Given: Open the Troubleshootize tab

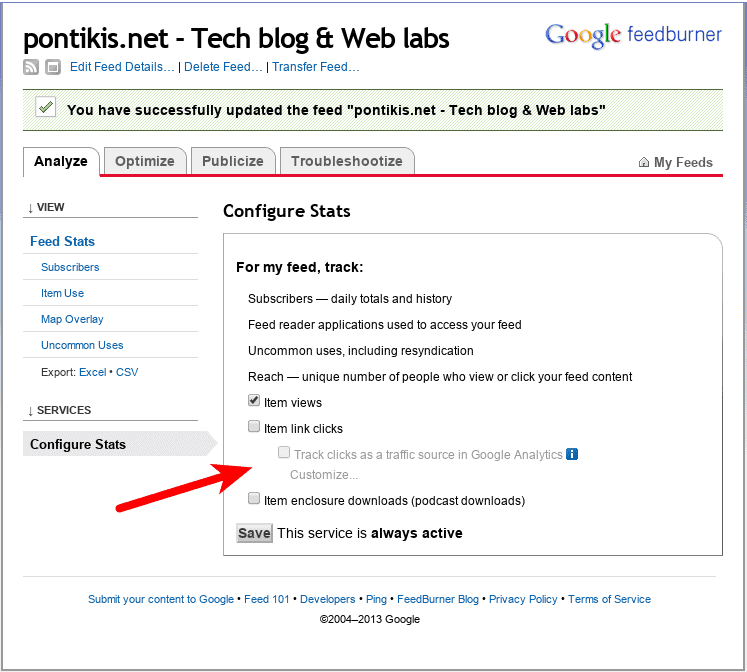Looking at the screenshot, I should coord(347,161).
